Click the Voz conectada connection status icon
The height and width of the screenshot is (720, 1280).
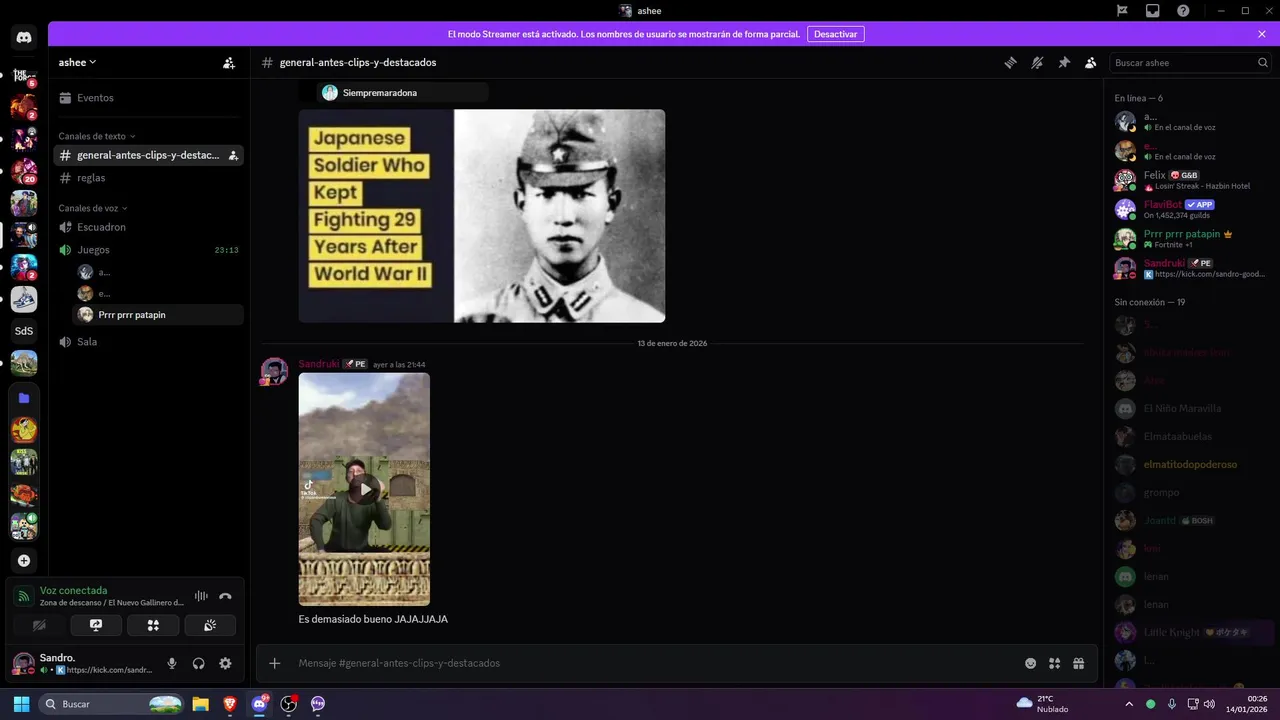pos(24,596)
